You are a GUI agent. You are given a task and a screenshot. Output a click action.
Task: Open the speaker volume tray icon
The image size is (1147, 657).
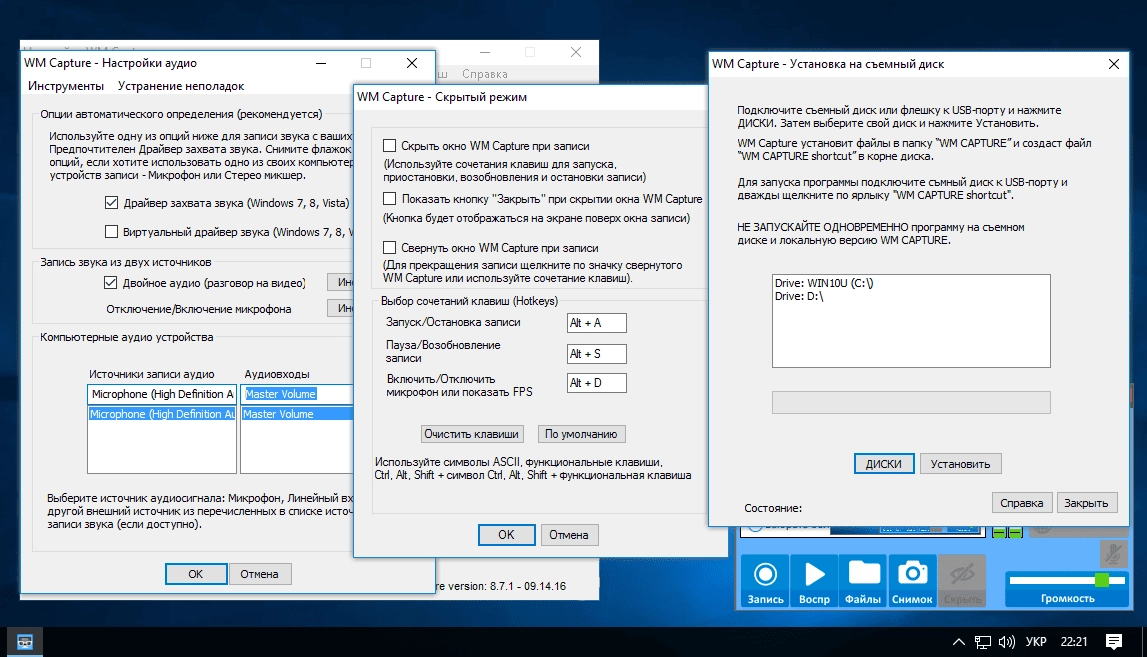click(1007, 642)
